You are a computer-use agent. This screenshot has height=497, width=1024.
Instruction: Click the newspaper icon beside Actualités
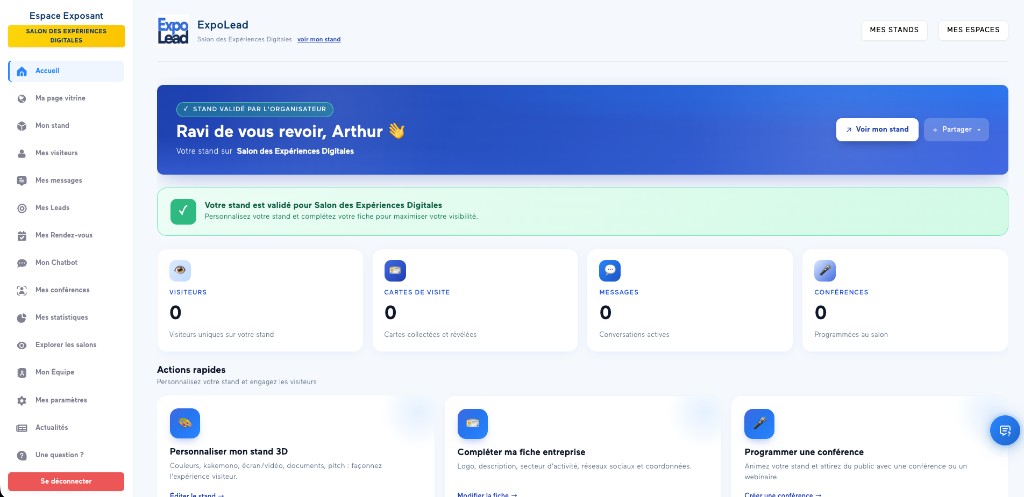[22, 428]
